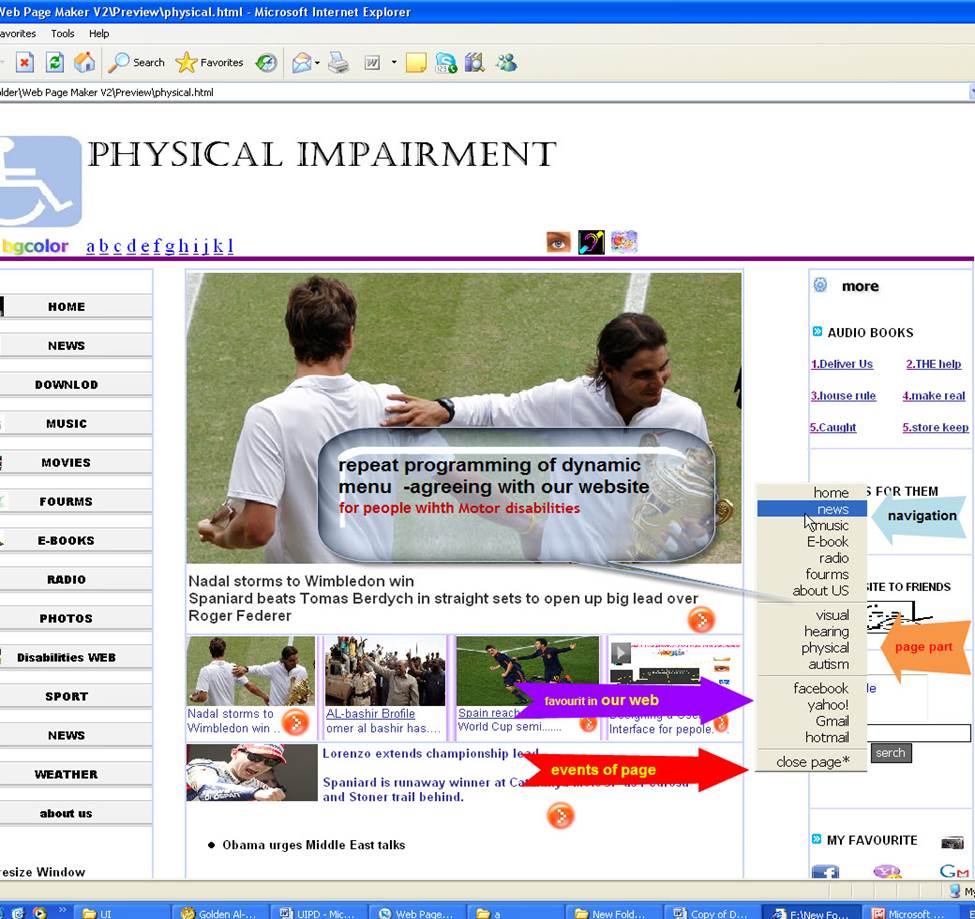Click the Print icon in the toolbar
Screen dimensions: 975x919
pos(339,62)
